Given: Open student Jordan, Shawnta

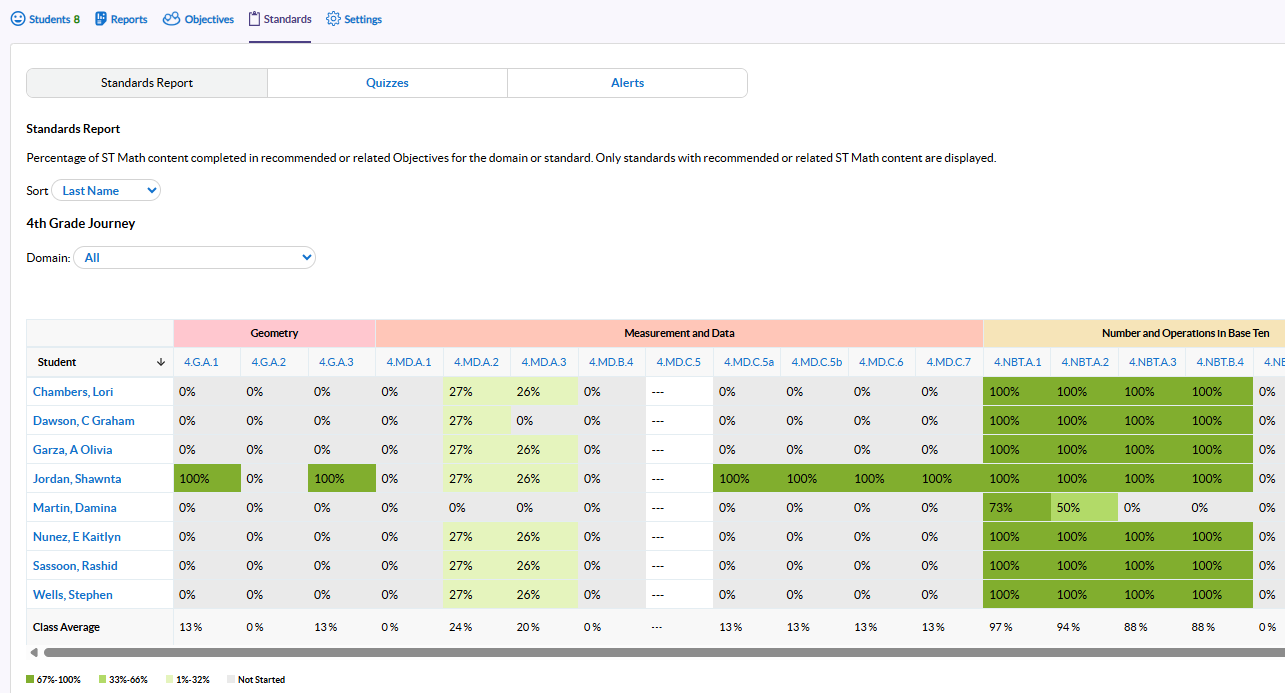Looking at the screenshot, I should (x=77, y=479).
